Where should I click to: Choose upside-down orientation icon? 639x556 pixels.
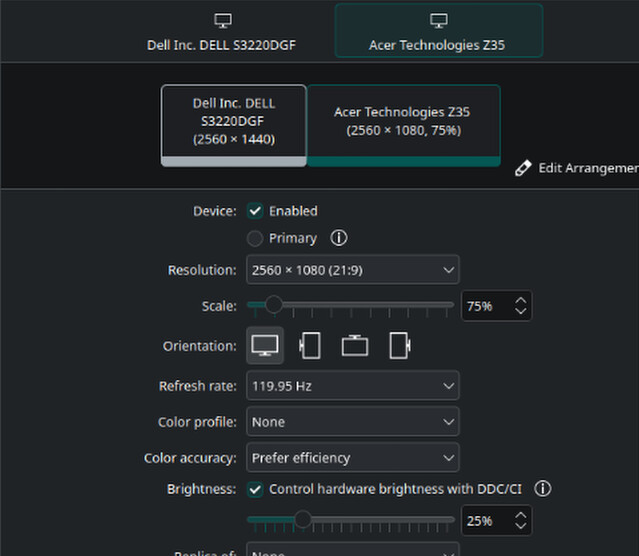coord(355,346)
